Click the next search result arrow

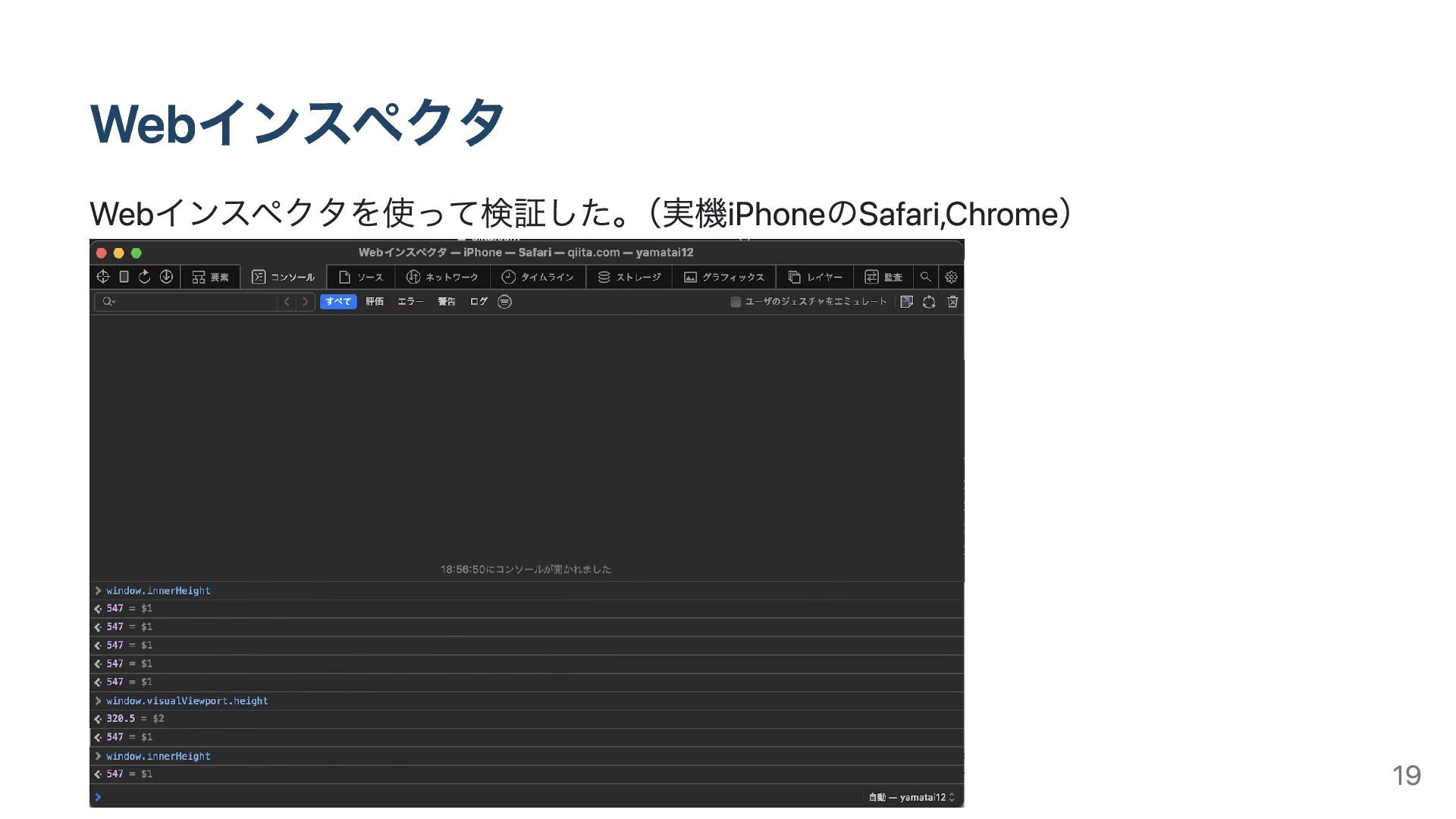(x=305, y=302)
